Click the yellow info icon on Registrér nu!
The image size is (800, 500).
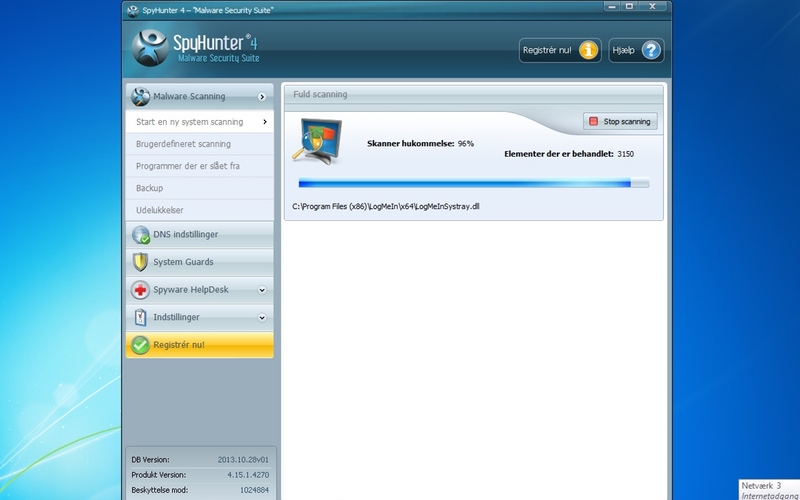click(x=588, y=51)
